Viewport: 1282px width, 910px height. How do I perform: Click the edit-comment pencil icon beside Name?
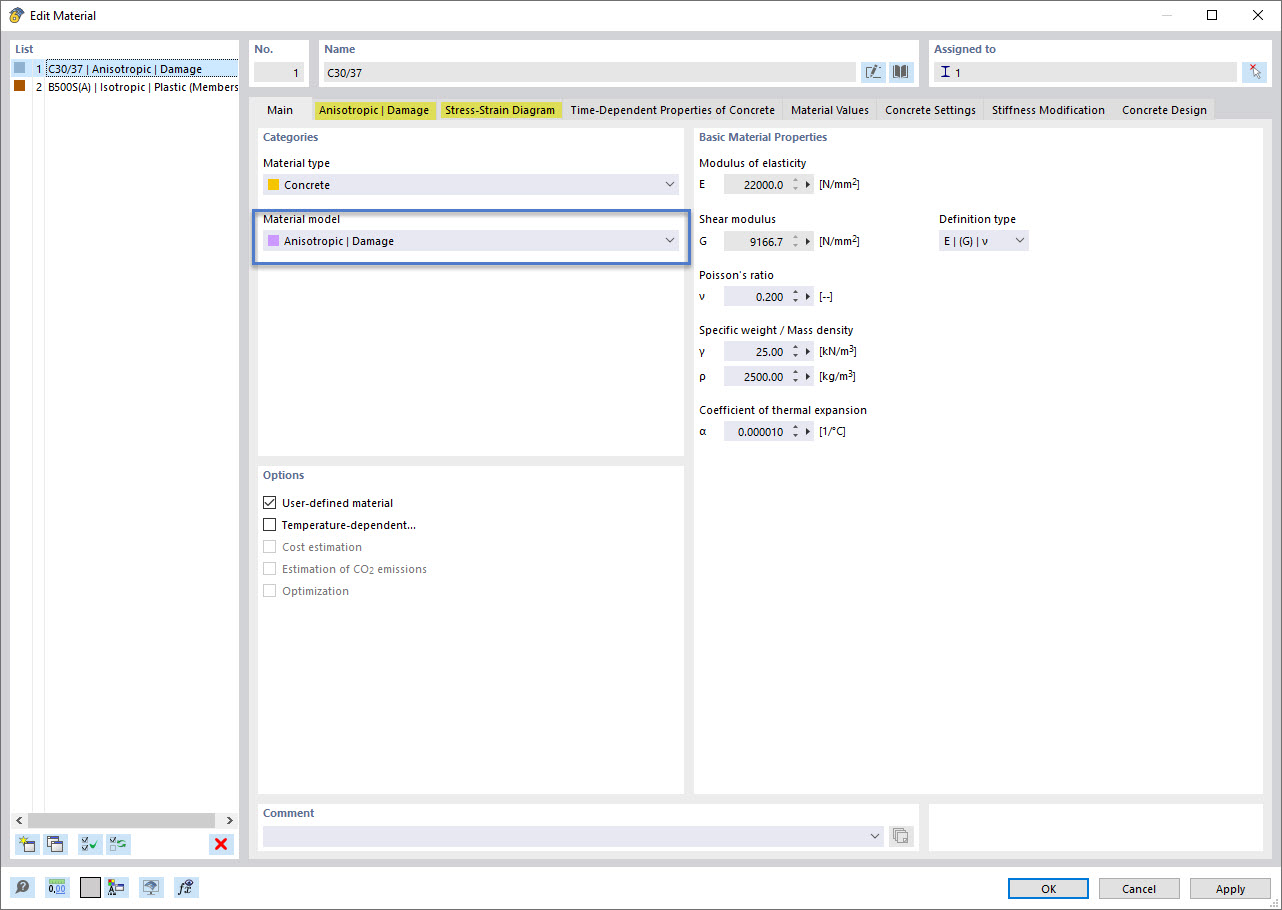(x=873, y=71)
